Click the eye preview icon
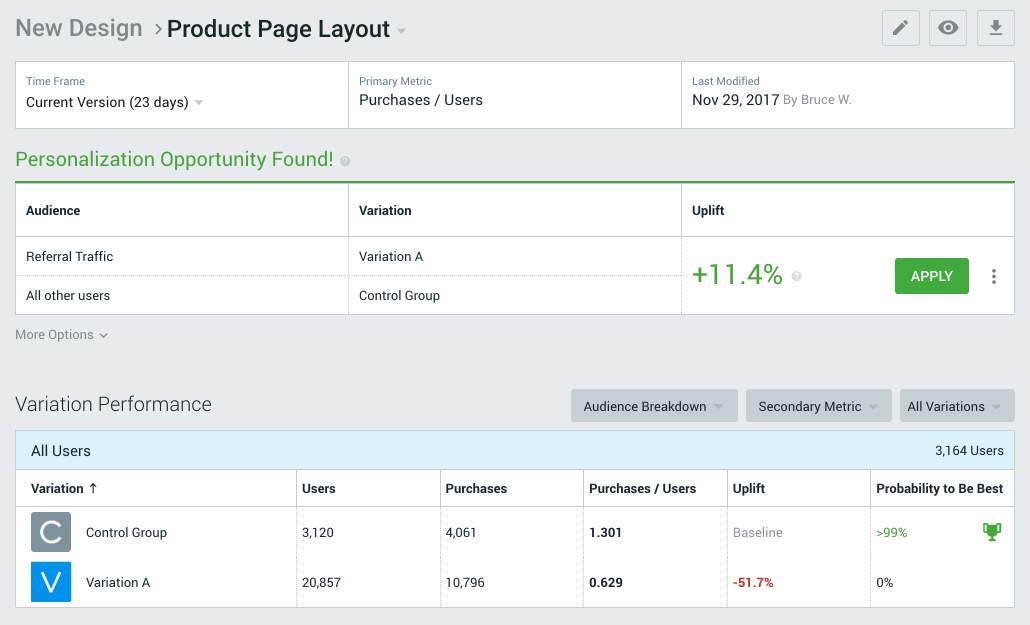1030x625 pixels. 948,28
